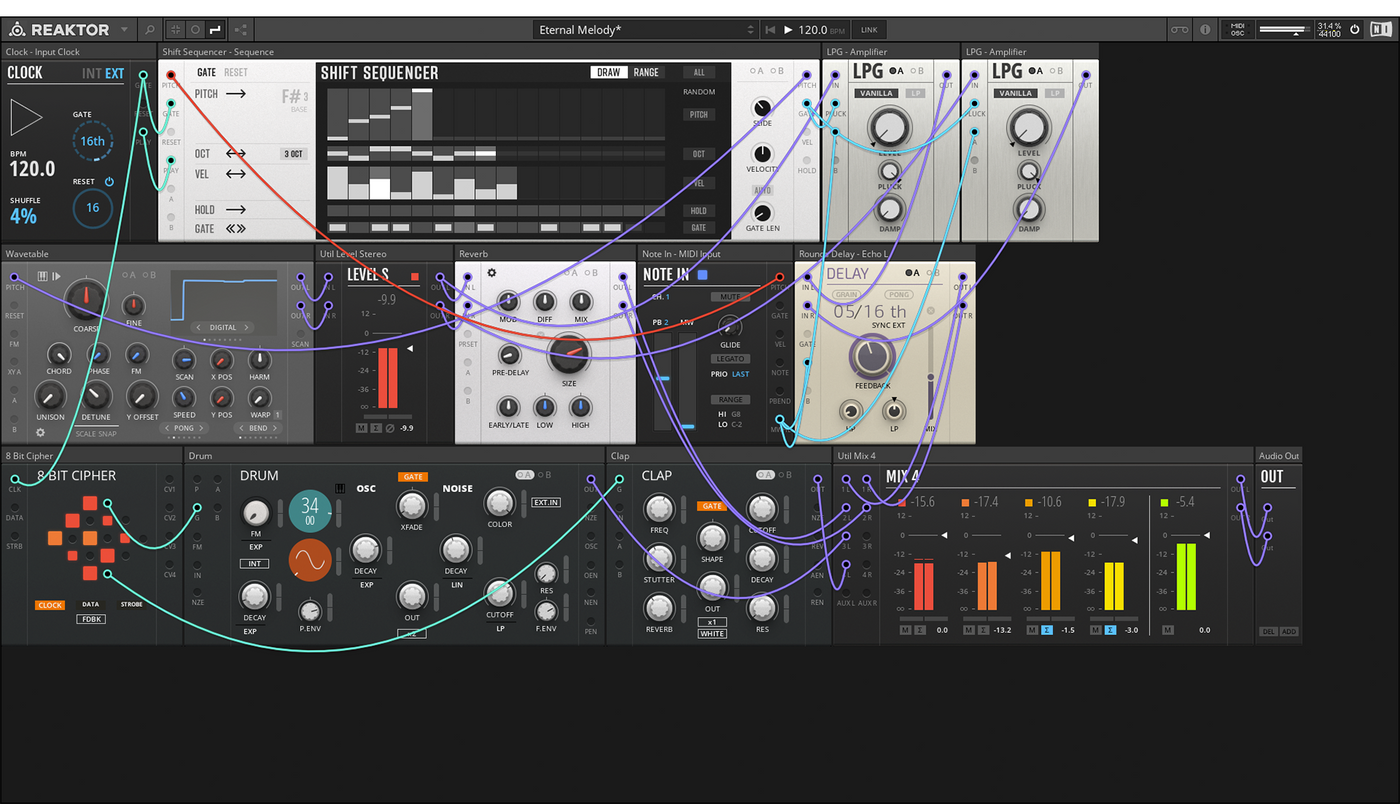Click the PITCH random button in sequencer
Screen dimensions: 1400x804
699,115
